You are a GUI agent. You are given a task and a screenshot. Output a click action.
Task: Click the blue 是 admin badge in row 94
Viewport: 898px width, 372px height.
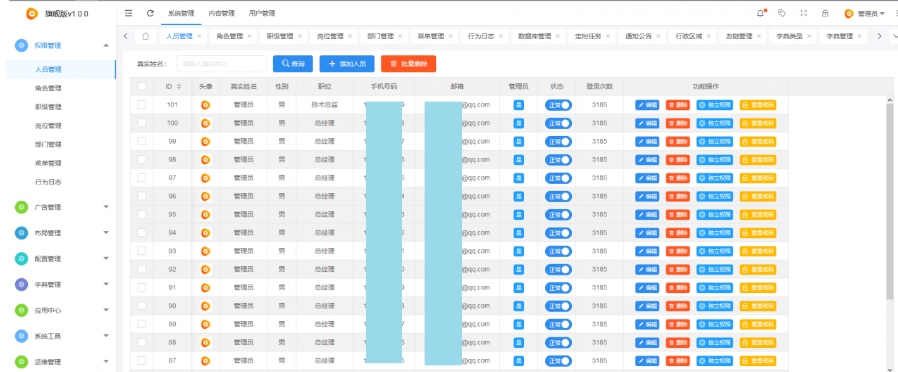coord(518,233)
